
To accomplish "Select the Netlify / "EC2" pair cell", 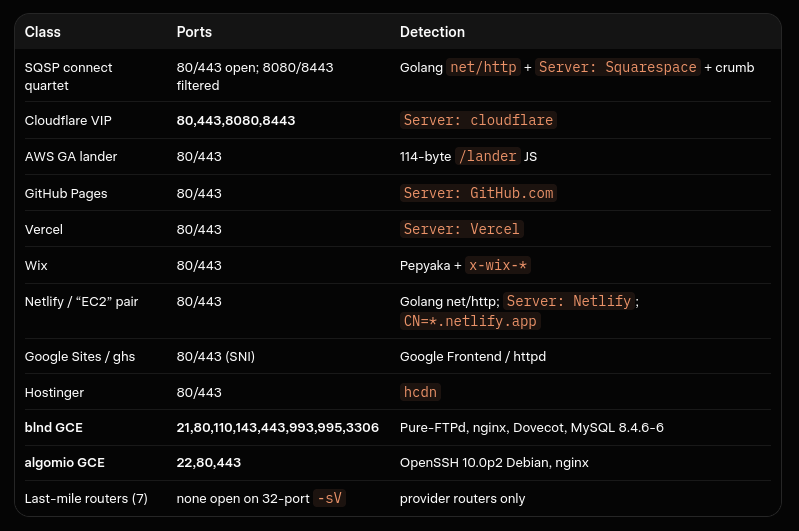I will coord(82,302).
